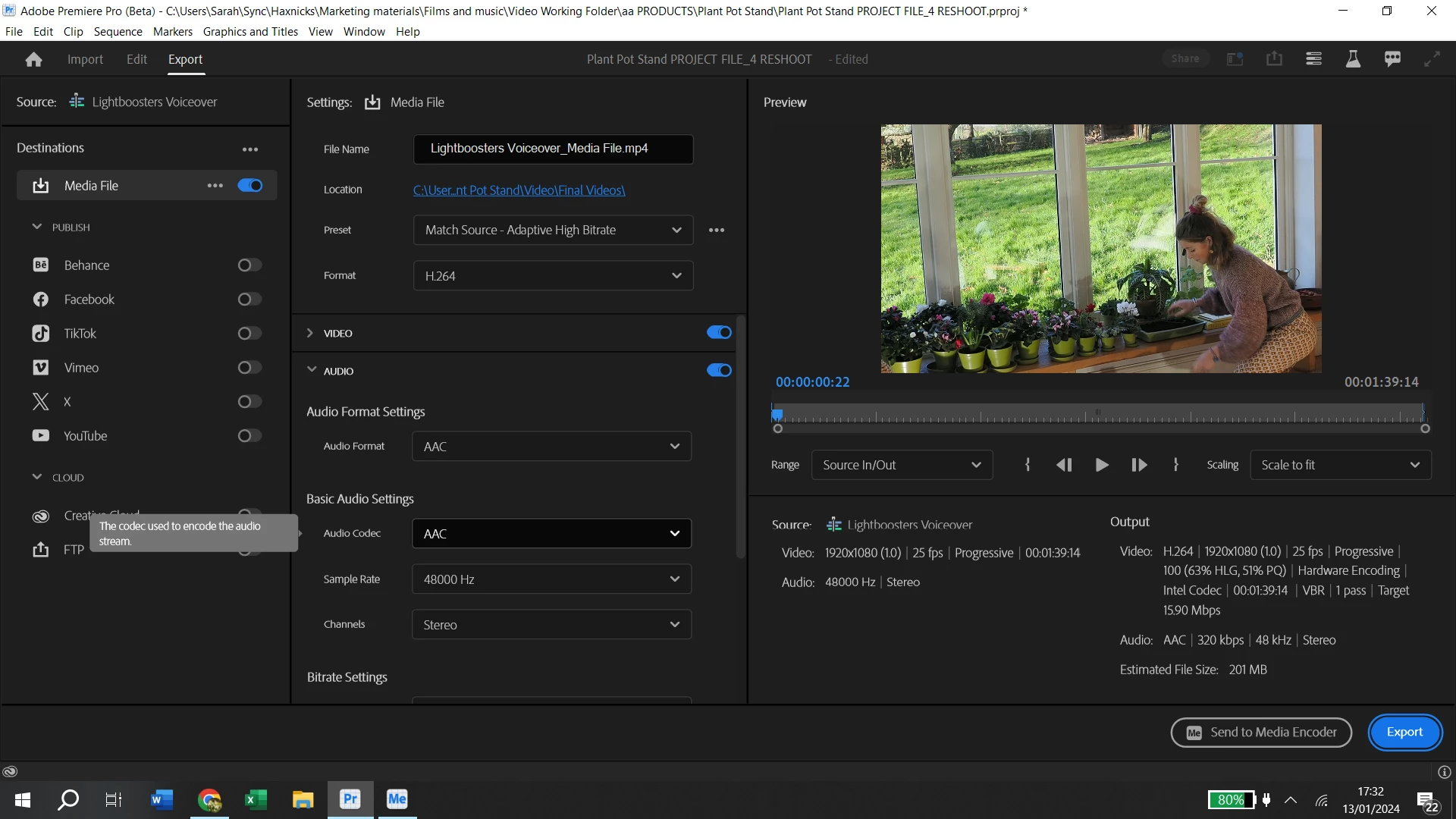Click the File Name input field
The height and width of the screenshot is (819, 1456).
pyautogui.click(x=553, y=149)
